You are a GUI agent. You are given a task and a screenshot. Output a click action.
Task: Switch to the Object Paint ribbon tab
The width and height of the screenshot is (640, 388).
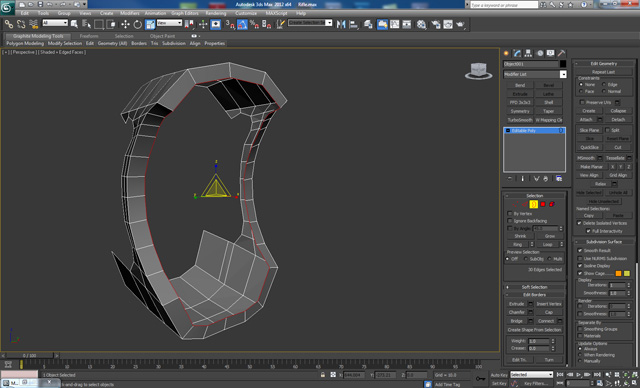[162, 36]
